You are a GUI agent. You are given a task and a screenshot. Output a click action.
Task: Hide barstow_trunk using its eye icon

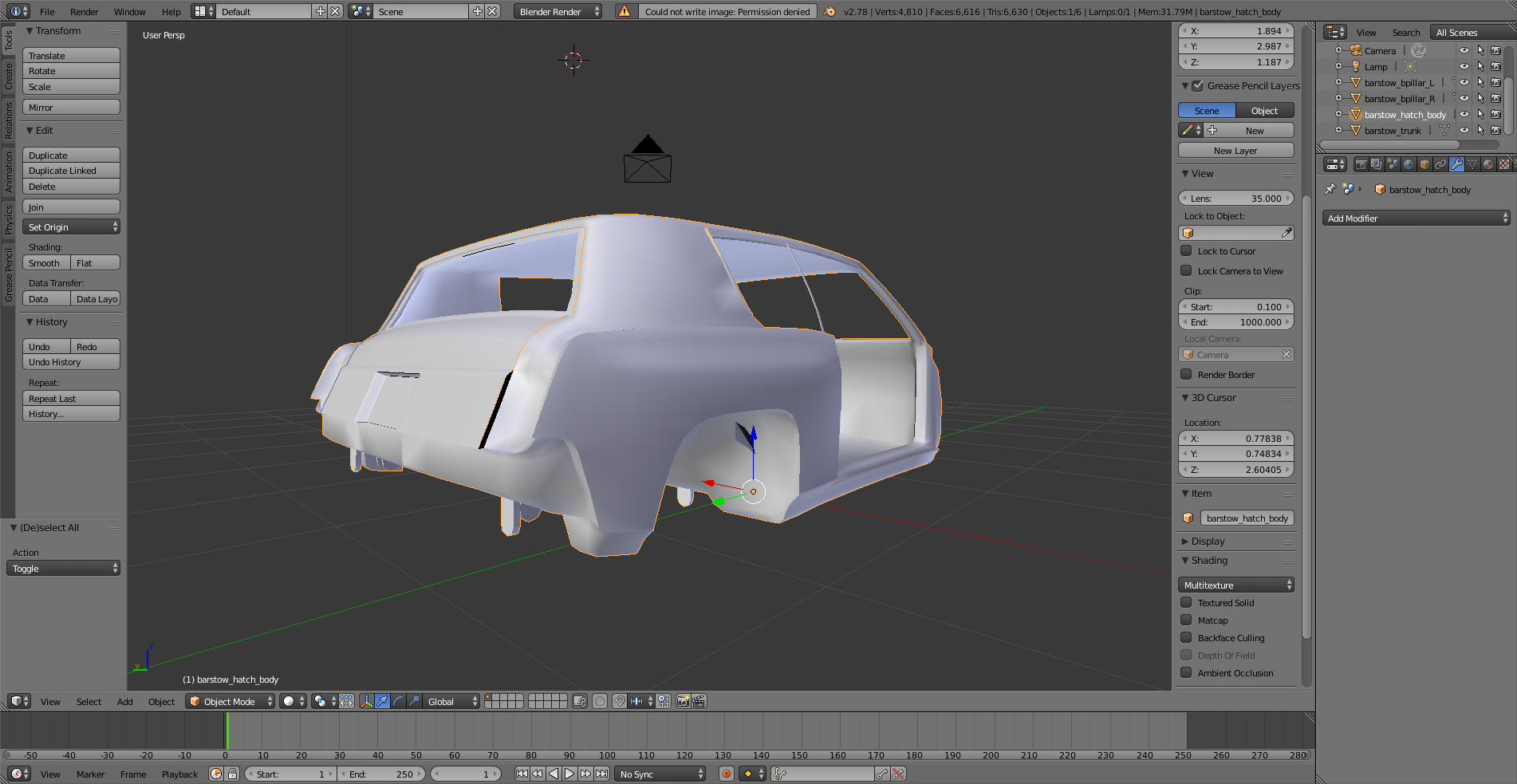click(1464, 130)
